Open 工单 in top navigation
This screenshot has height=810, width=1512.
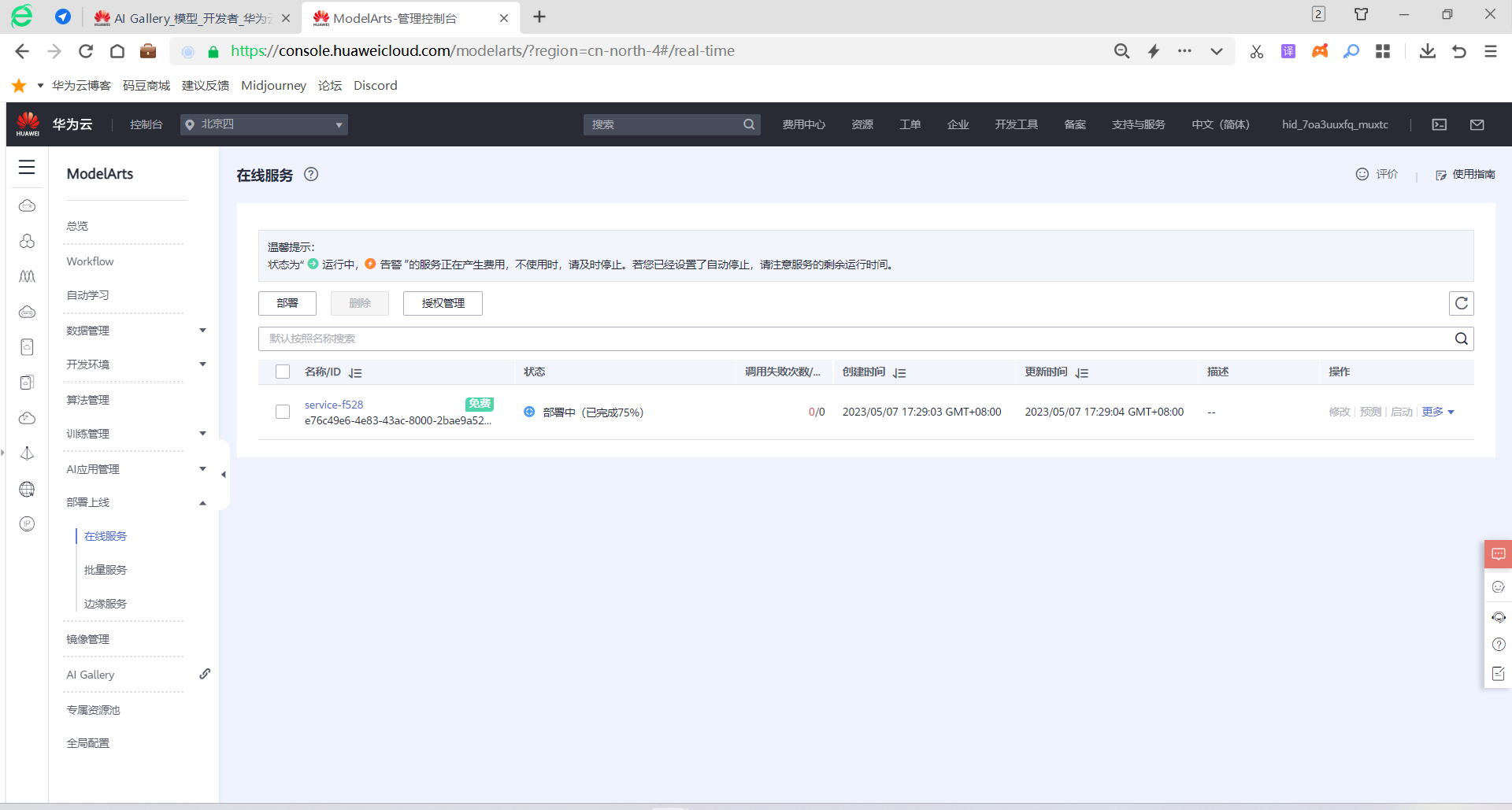910,124
